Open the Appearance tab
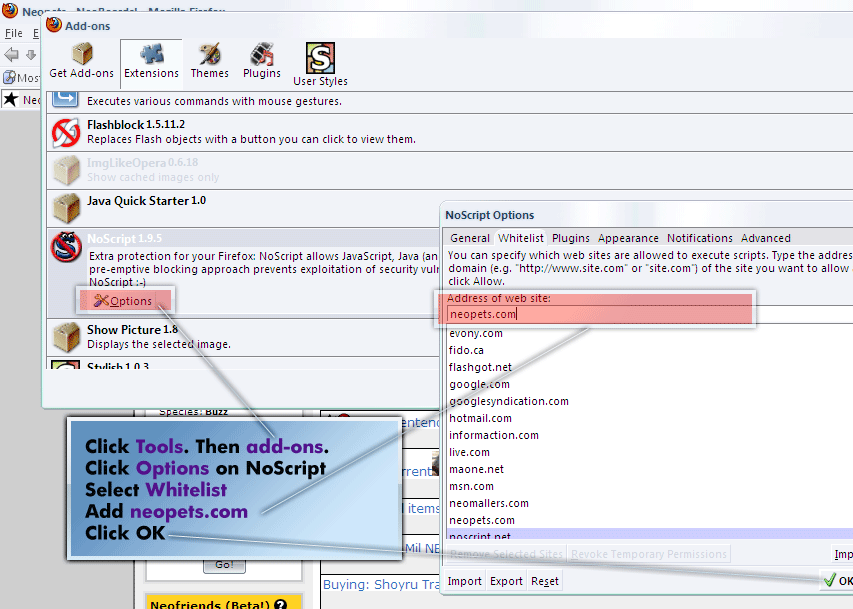The image size is (853, 609). 628,238
